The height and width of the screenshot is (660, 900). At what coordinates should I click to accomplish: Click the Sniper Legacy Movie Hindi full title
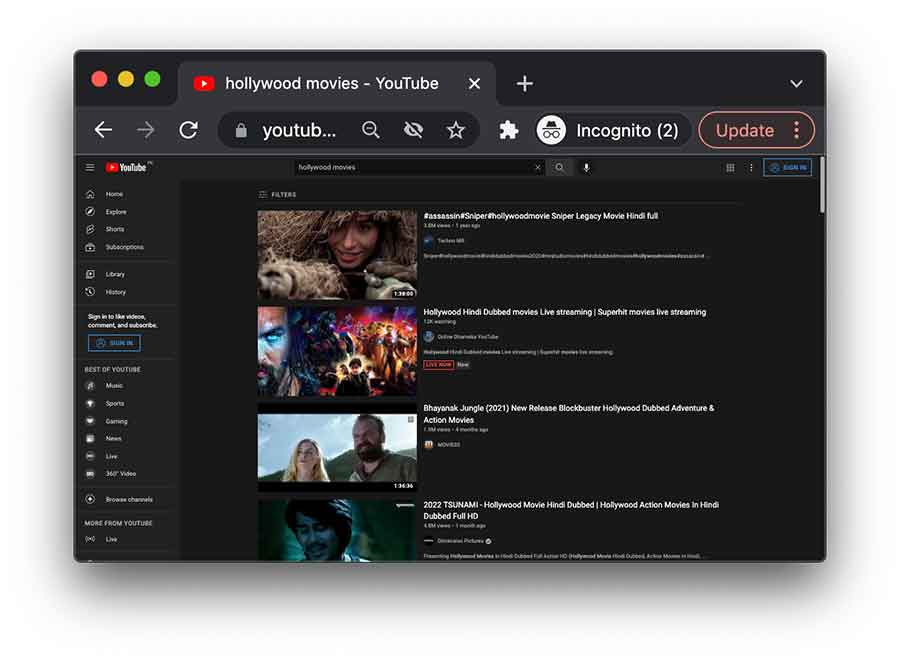[540, 216]
